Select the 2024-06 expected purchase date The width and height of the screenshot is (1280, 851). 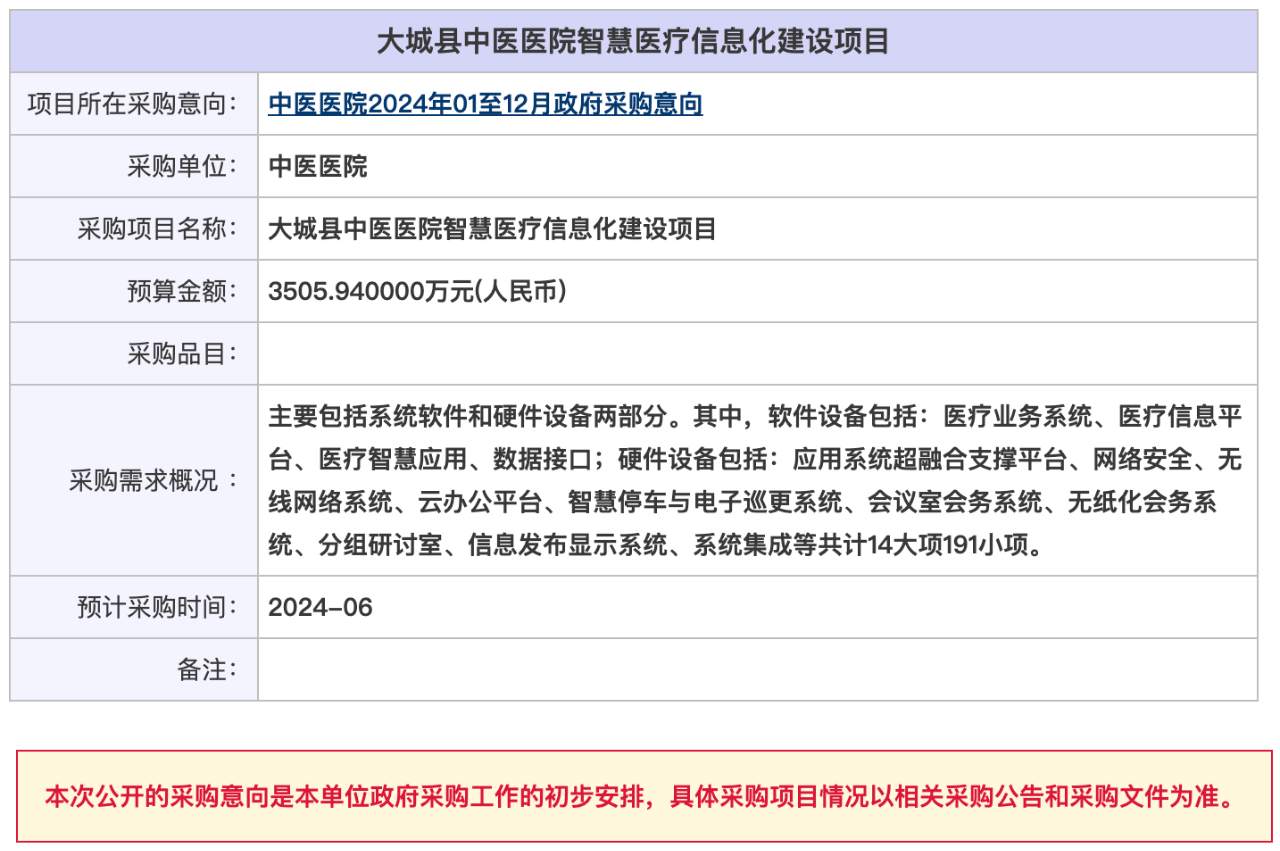(x=320, y=607)
